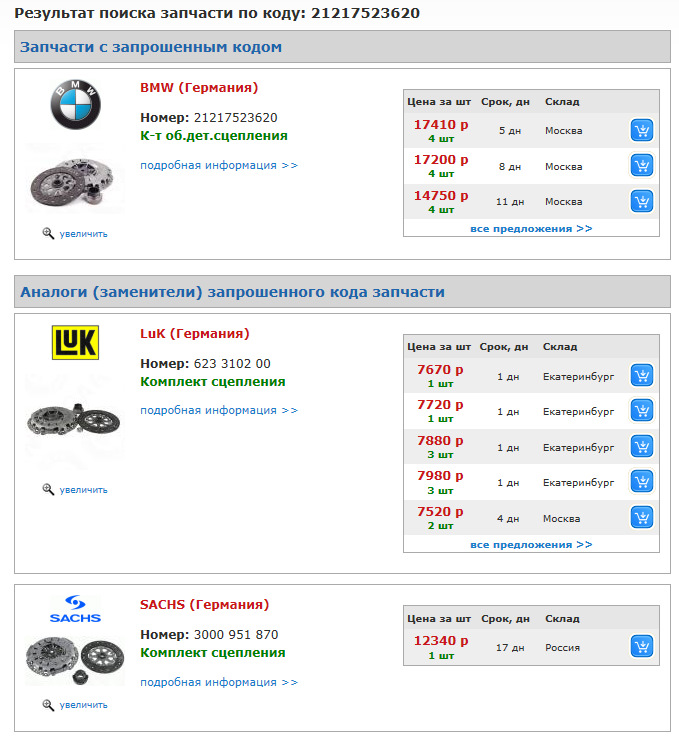679x738 pixels.
Task: Add LuK 7720 р offer to cart
Action: [x=642, y=410]
